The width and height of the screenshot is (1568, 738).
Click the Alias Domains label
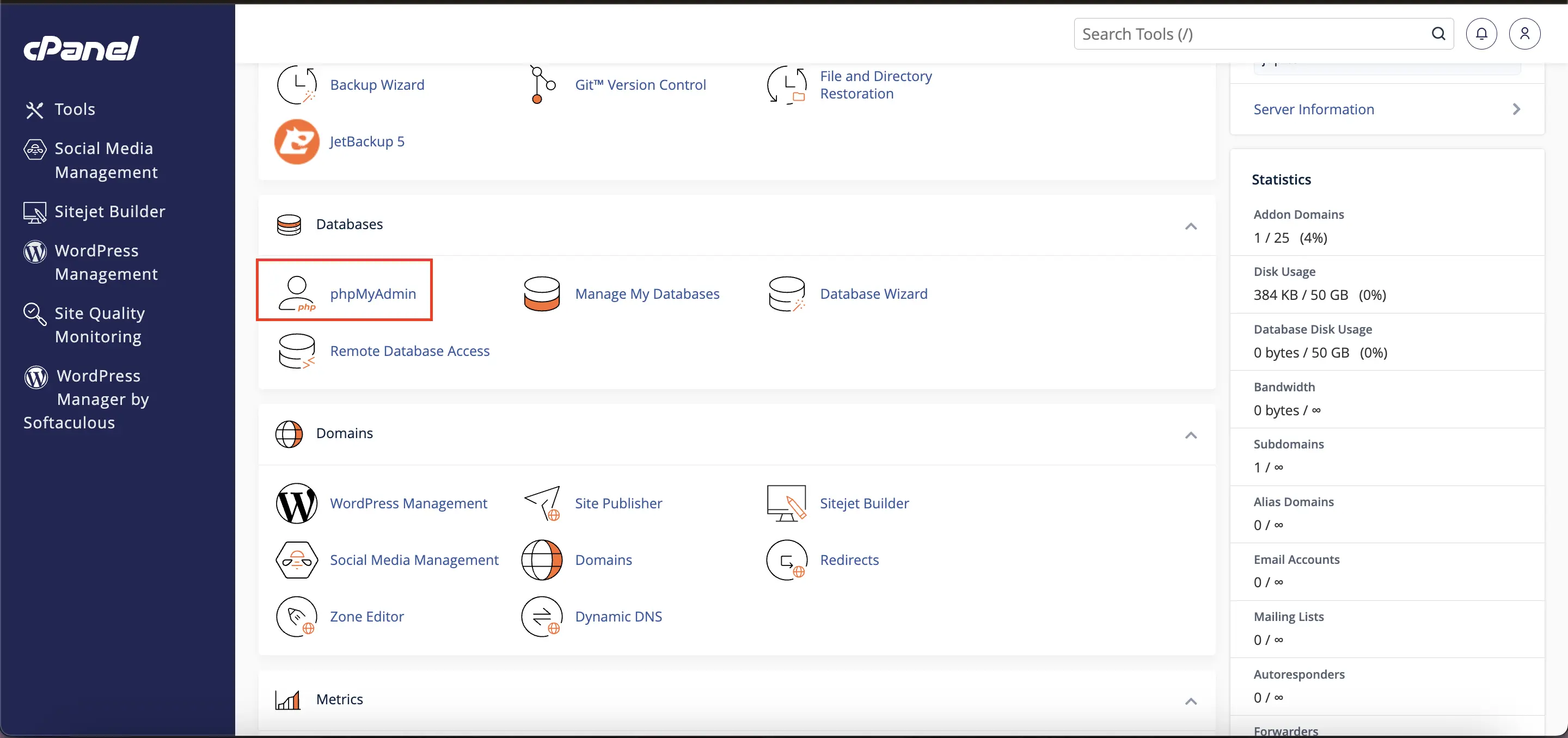(1294, 502)
